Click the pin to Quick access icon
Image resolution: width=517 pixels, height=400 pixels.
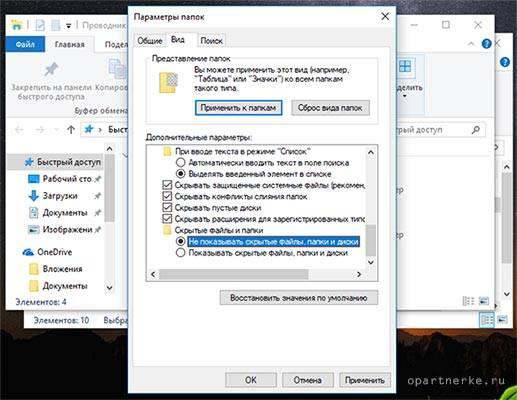[x=51, y=69]
